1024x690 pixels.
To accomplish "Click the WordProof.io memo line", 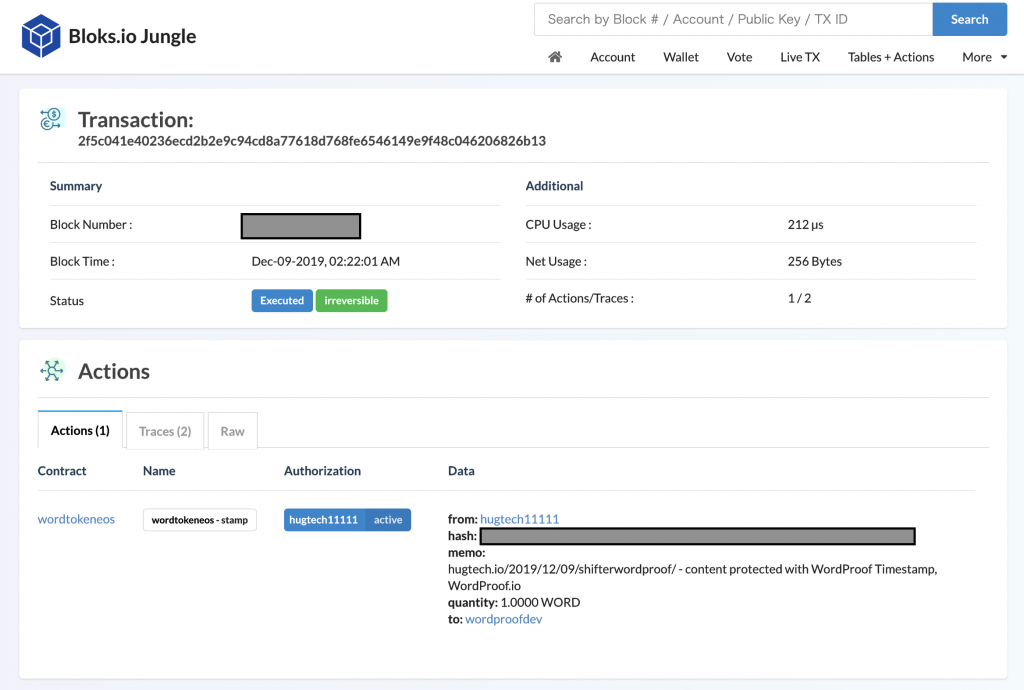I will click(484, 586).
